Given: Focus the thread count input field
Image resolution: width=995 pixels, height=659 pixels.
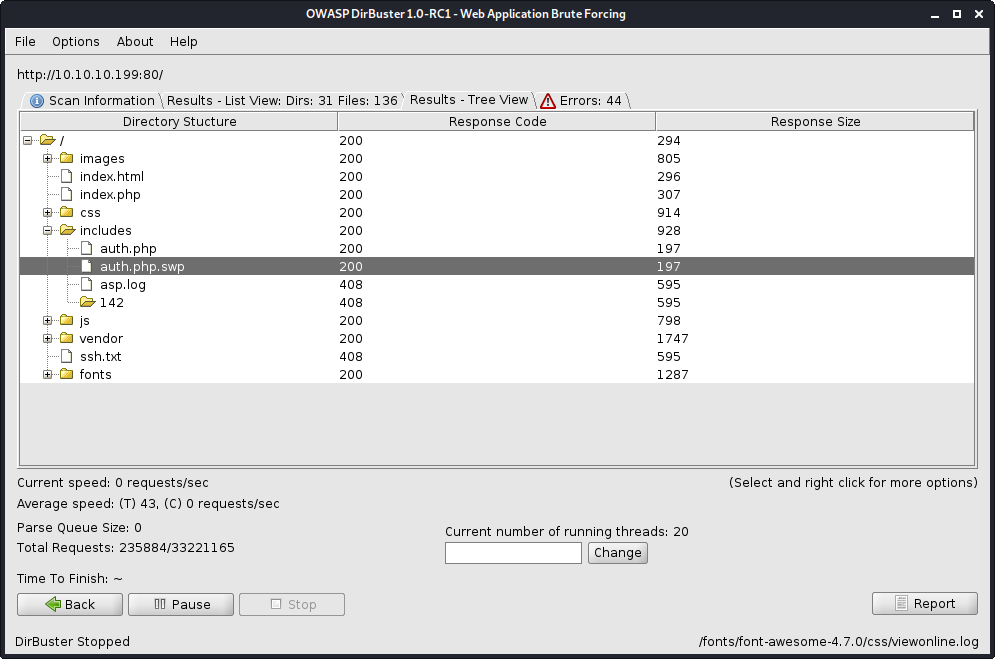Looking at the screenshot, I should pyautogui.click(x=513, y=552).
